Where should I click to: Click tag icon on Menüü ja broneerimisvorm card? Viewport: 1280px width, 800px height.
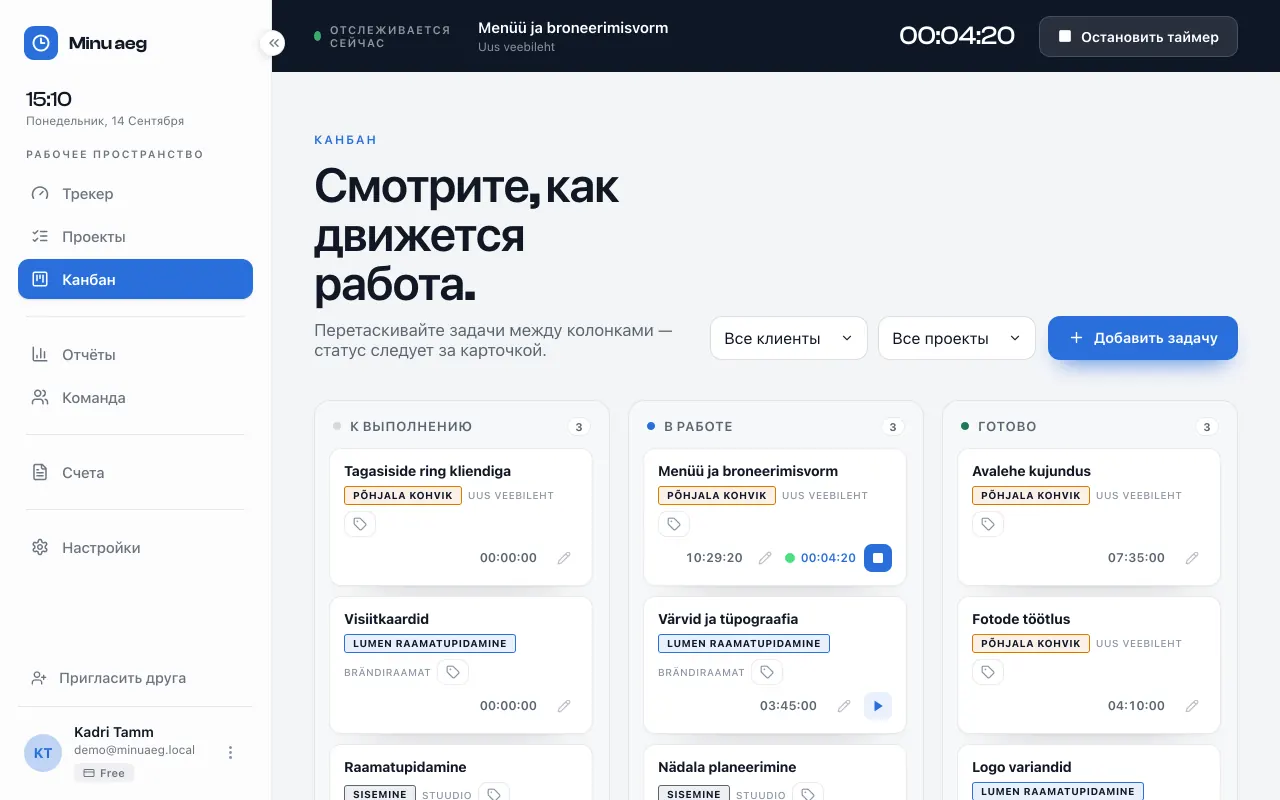pyautogui.click(x=674, y=524)
